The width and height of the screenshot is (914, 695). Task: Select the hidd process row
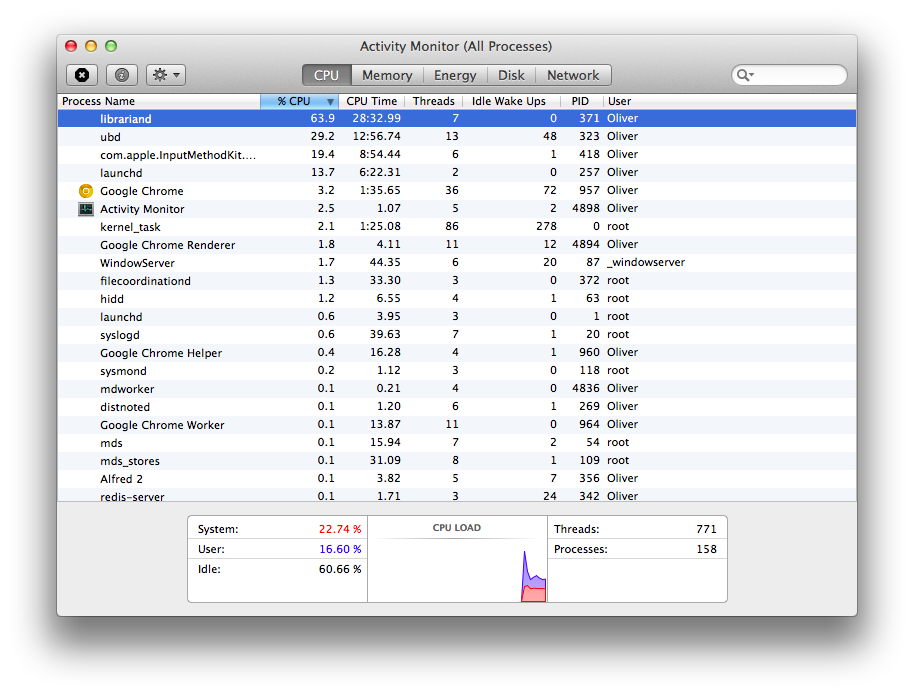point(457,299)
